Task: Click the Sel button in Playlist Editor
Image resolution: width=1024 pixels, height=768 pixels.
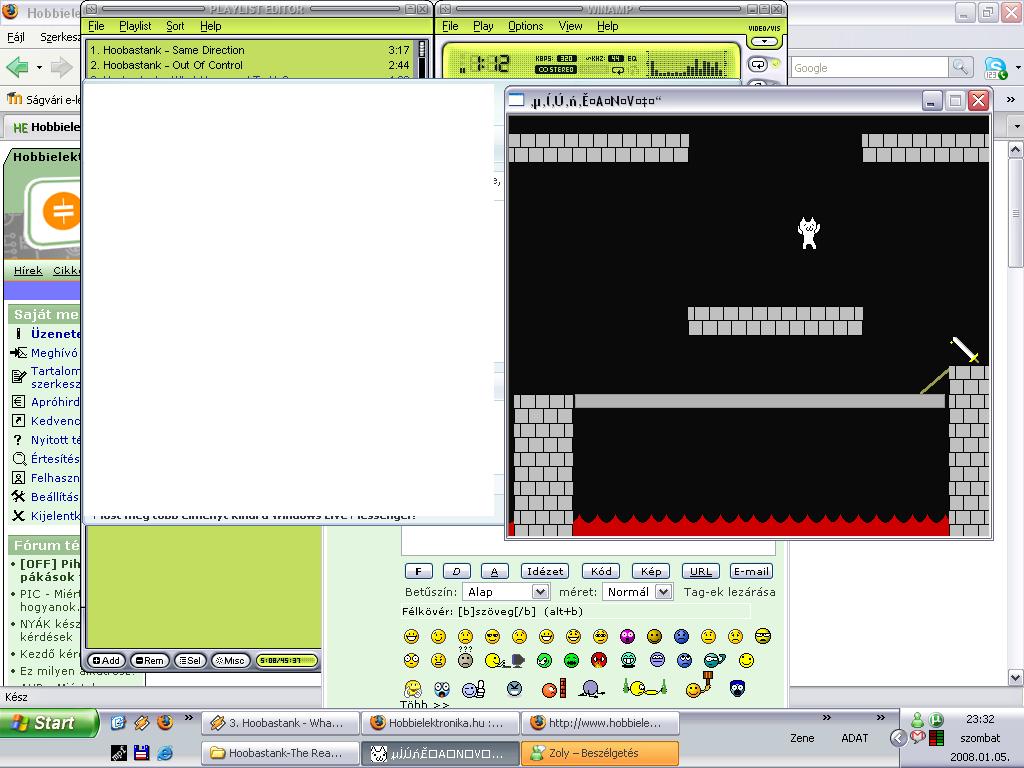Action: coord(190,660)
